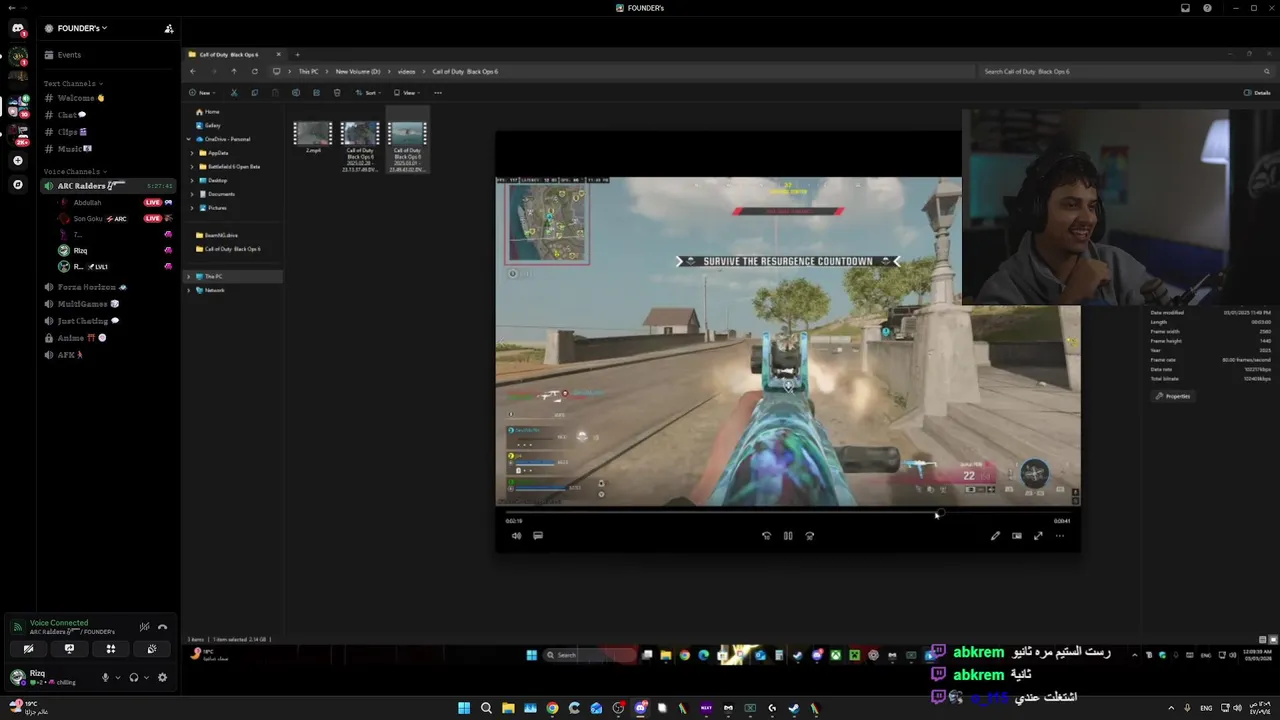
Task: Click the video progress seek bar
Action: click(788, 513)
